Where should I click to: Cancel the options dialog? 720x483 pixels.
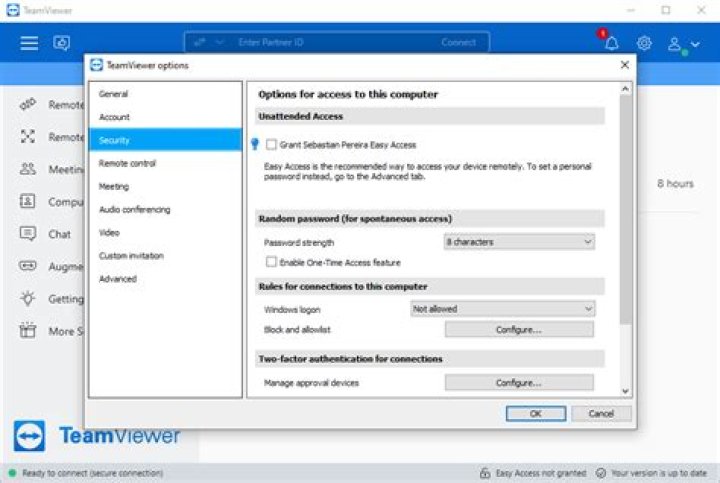(x=601, y=413)
